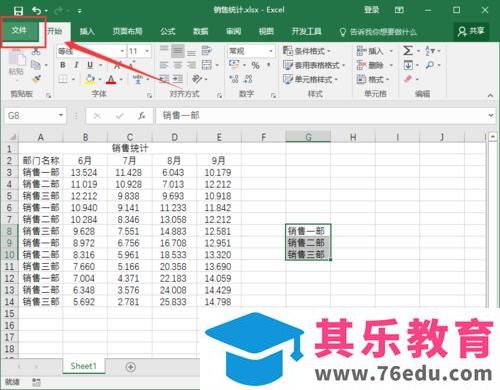Screen dimensions: 500x390
Task: Click the Orientation icon
Action: click(x=197, y=79)
